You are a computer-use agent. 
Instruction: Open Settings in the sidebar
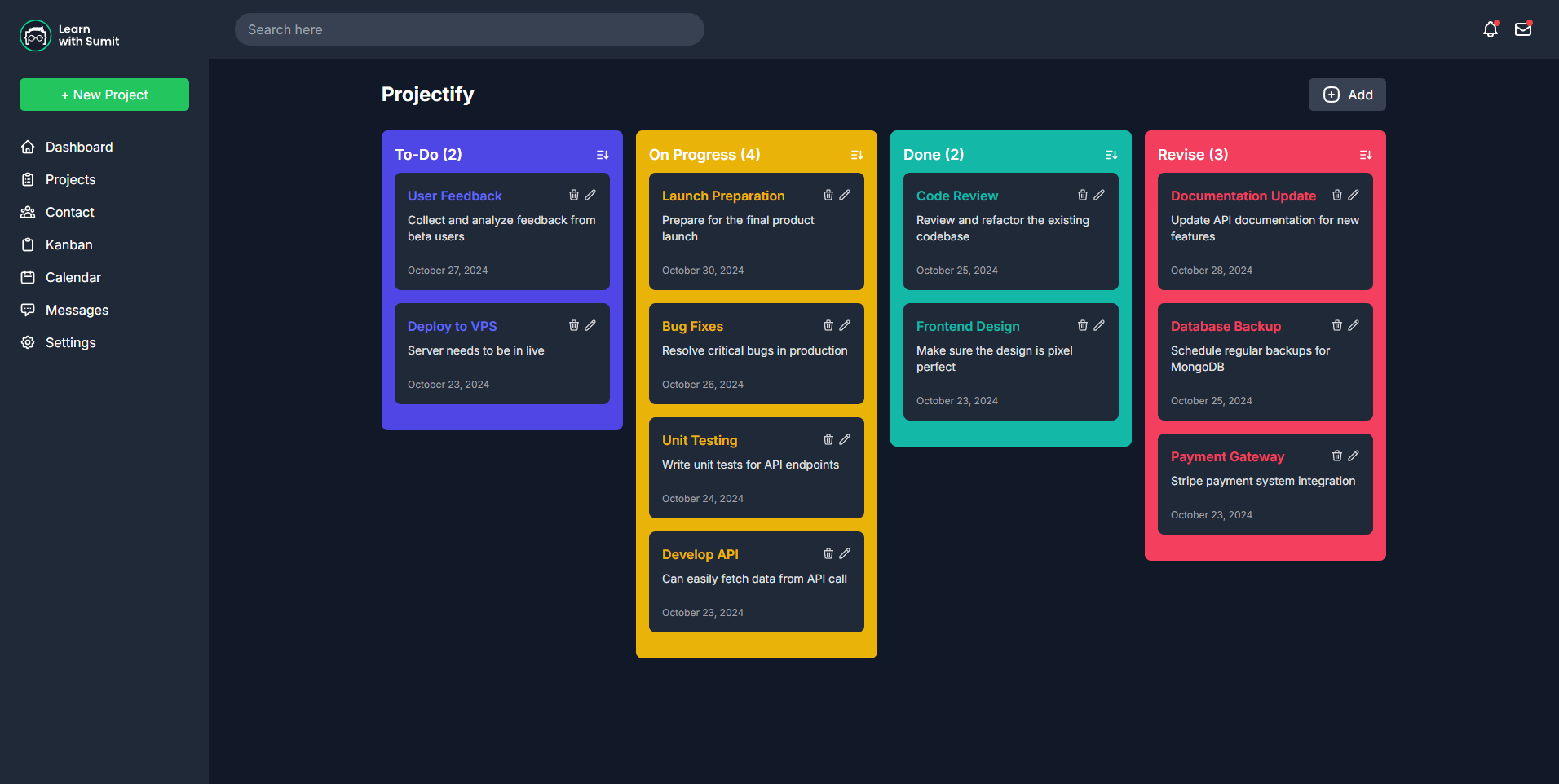click(70, 342)
